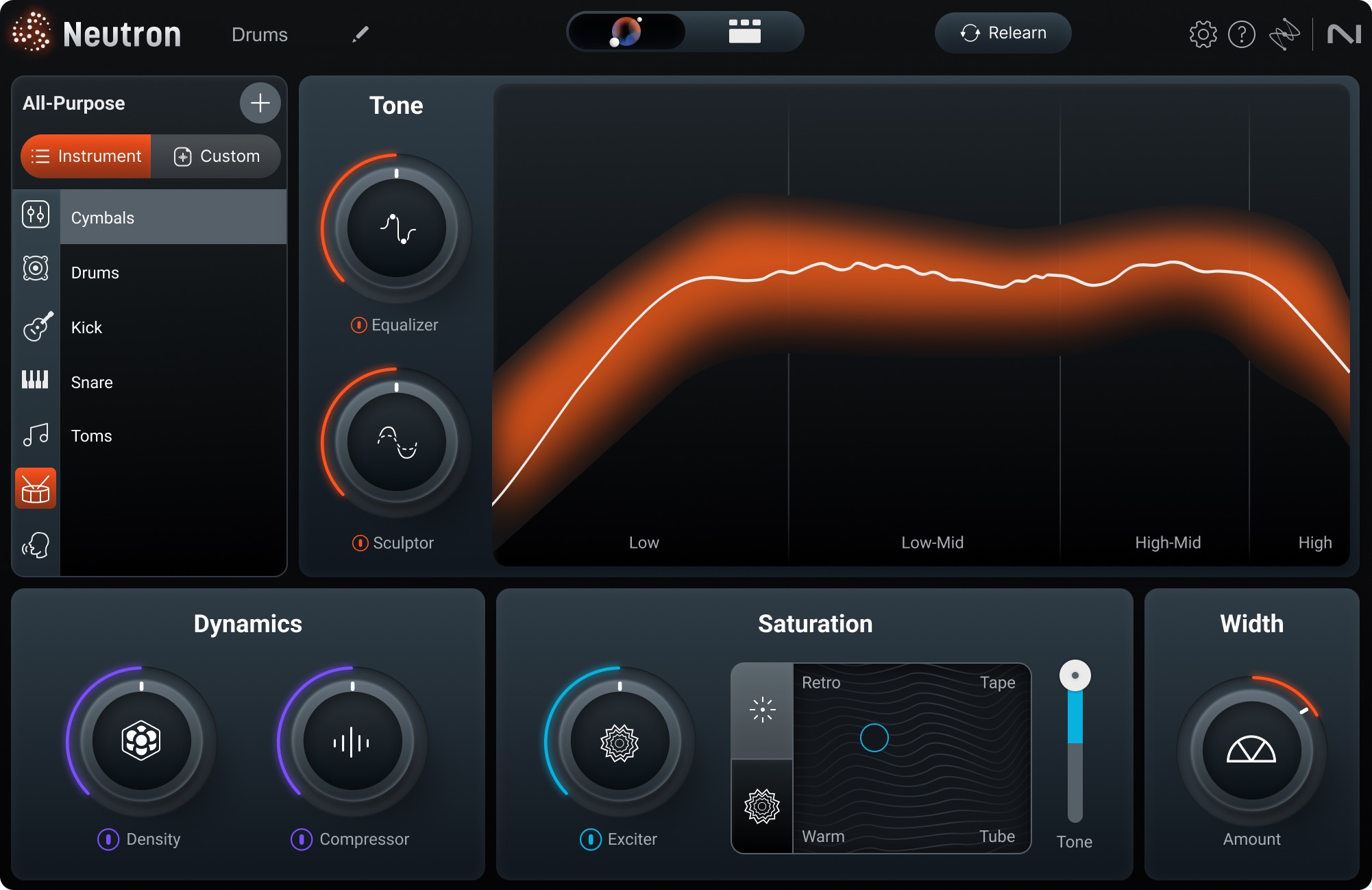
Task: Select the speaker bass category icon
Action: (36, 268)
